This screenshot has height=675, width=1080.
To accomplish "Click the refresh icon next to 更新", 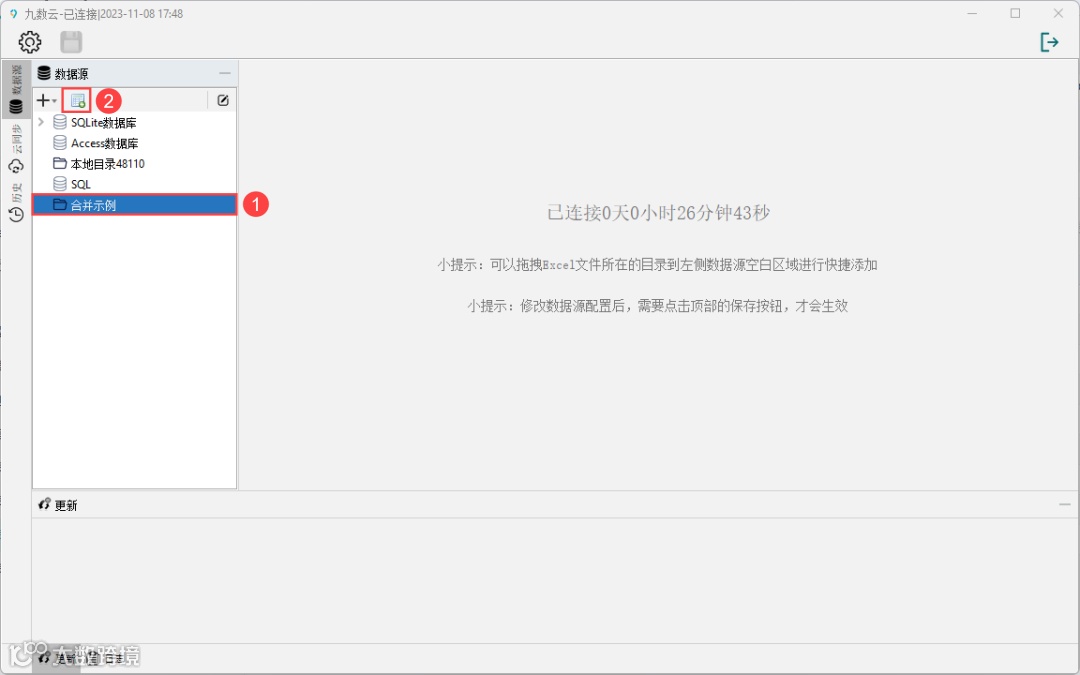I will 43,505.
